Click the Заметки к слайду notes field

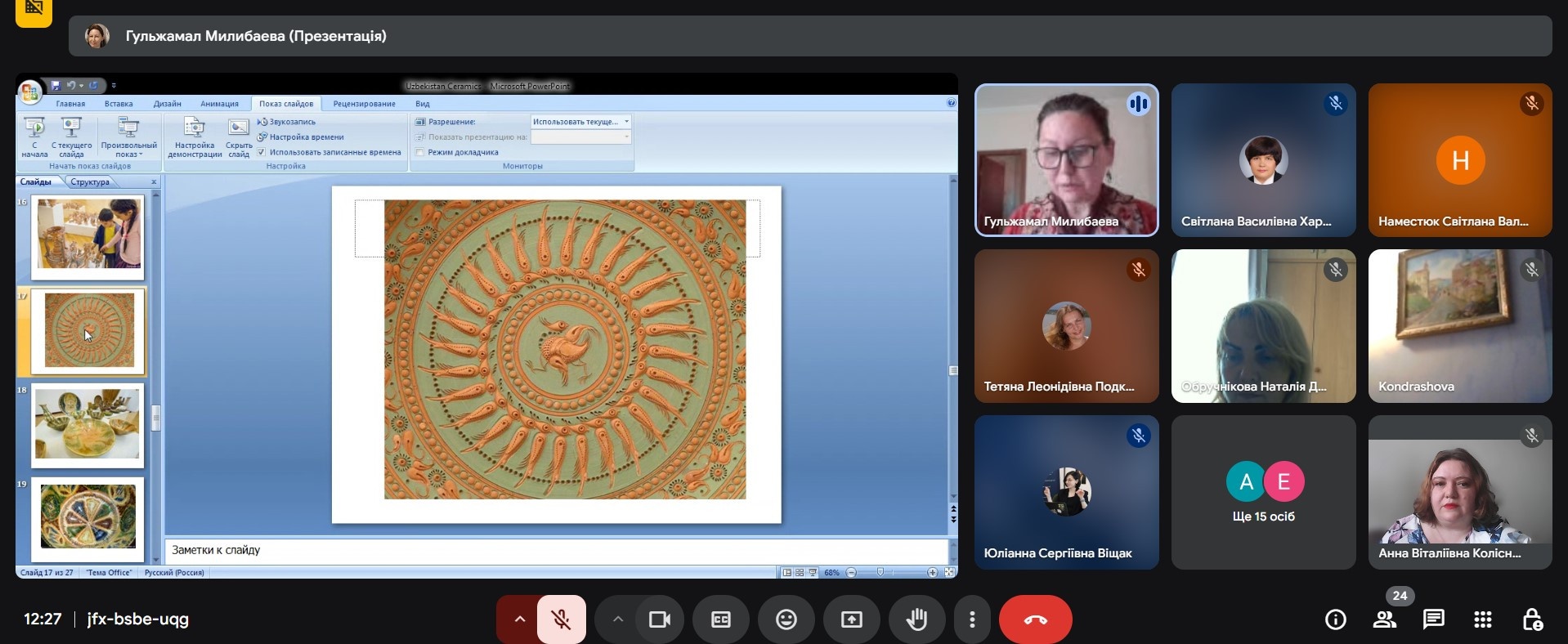pyautogui.click(x=556, y=550)
